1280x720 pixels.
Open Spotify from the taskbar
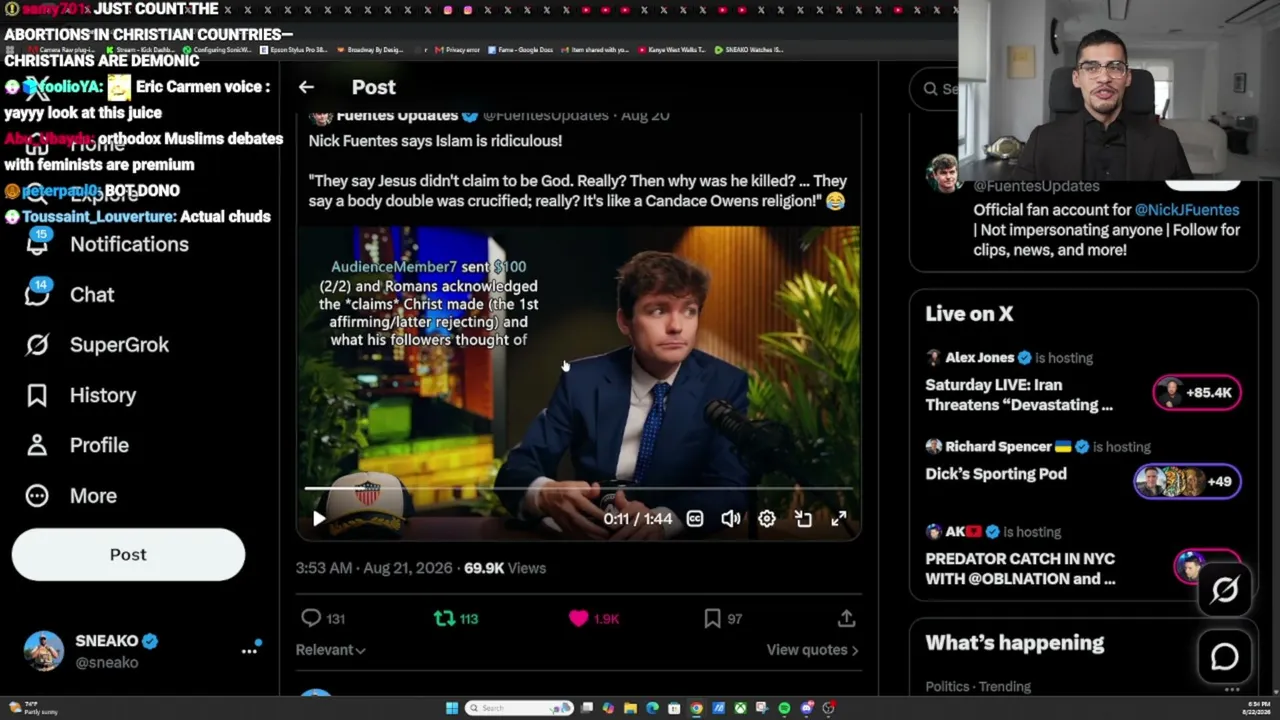784,708
